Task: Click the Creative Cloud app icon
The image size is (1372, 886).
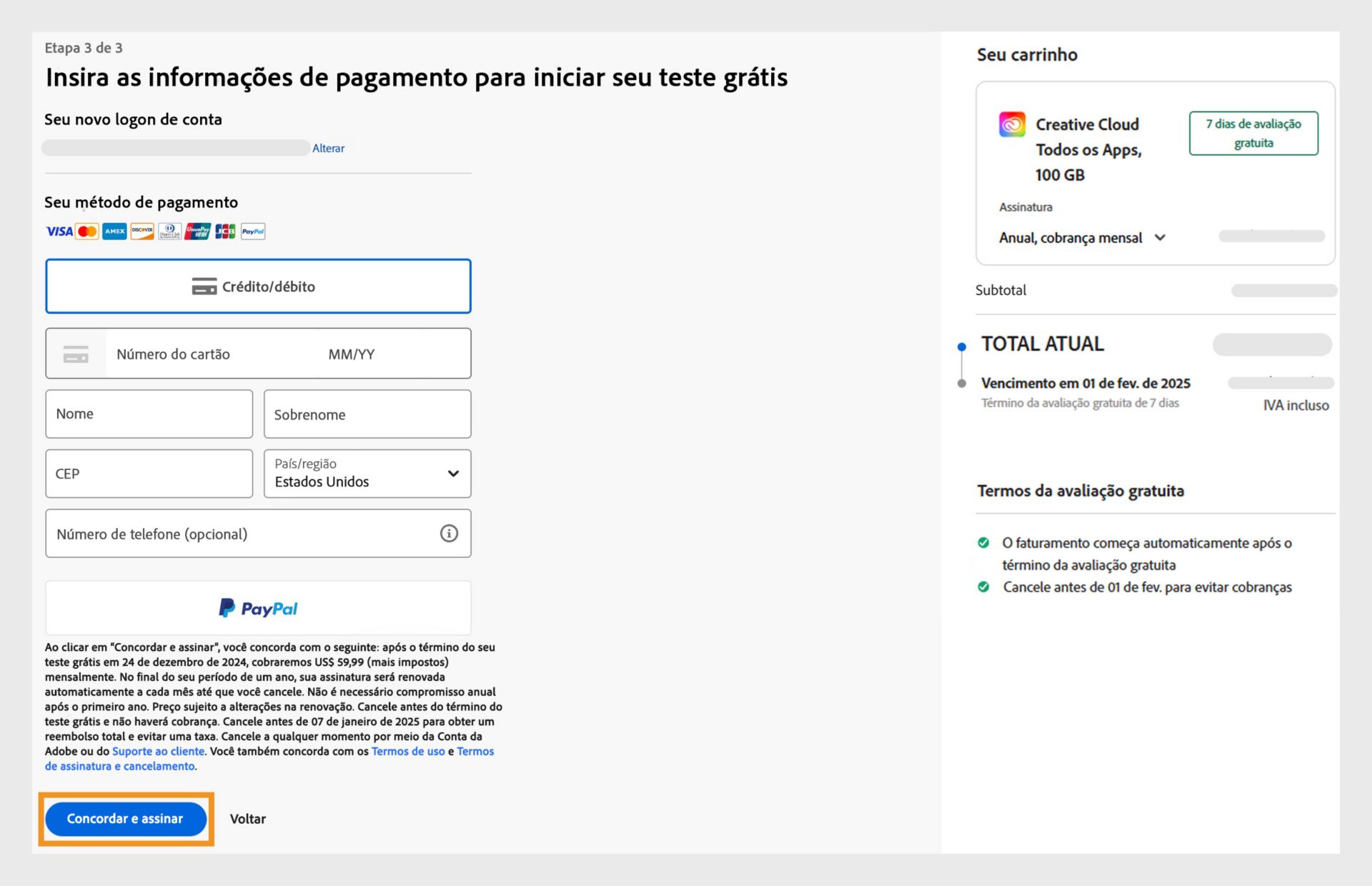Action: tap(1012, 124)
